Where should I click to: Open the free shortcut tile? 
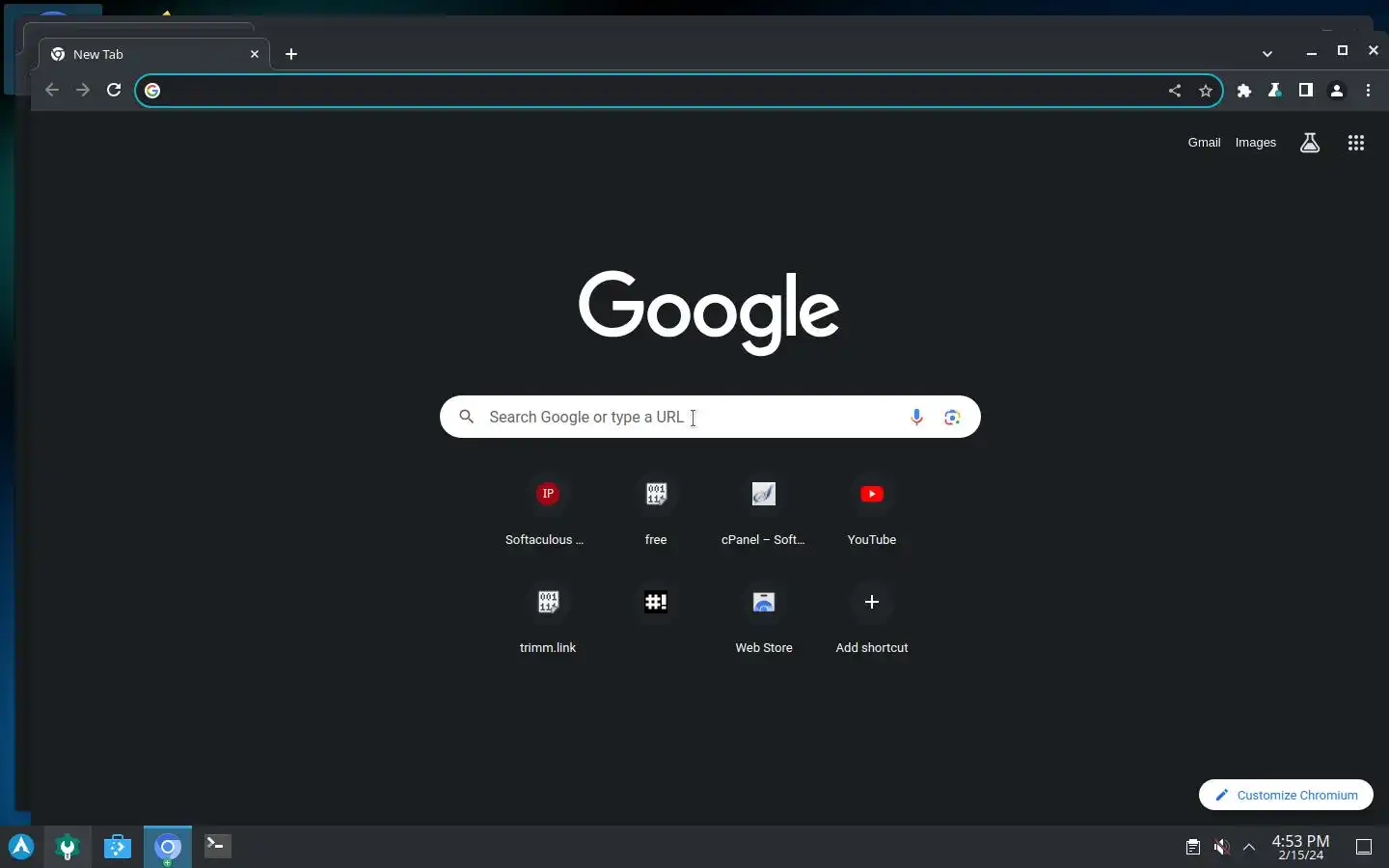(x=656, y=511)
